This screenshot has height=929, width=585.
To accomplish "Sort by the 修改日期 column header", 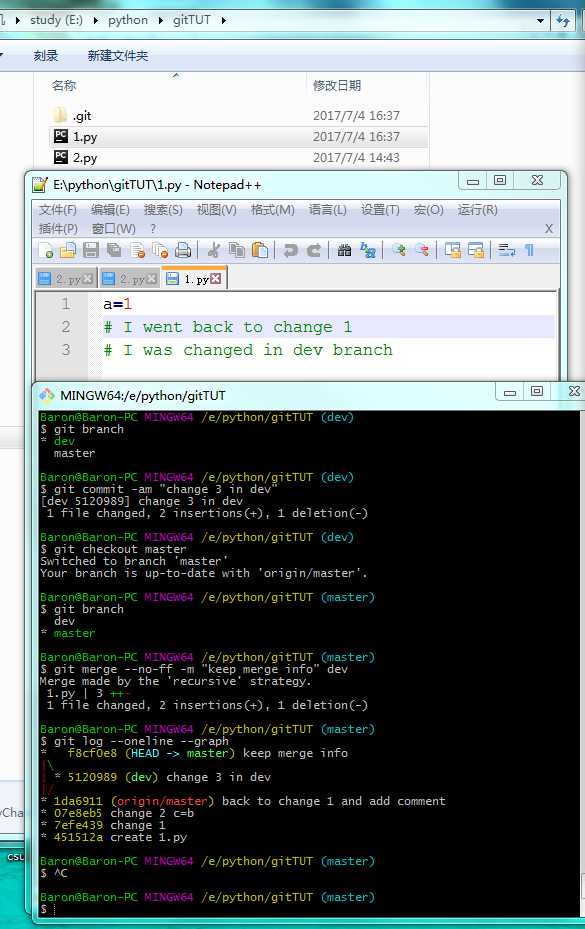I will click(x=337, y=86).
